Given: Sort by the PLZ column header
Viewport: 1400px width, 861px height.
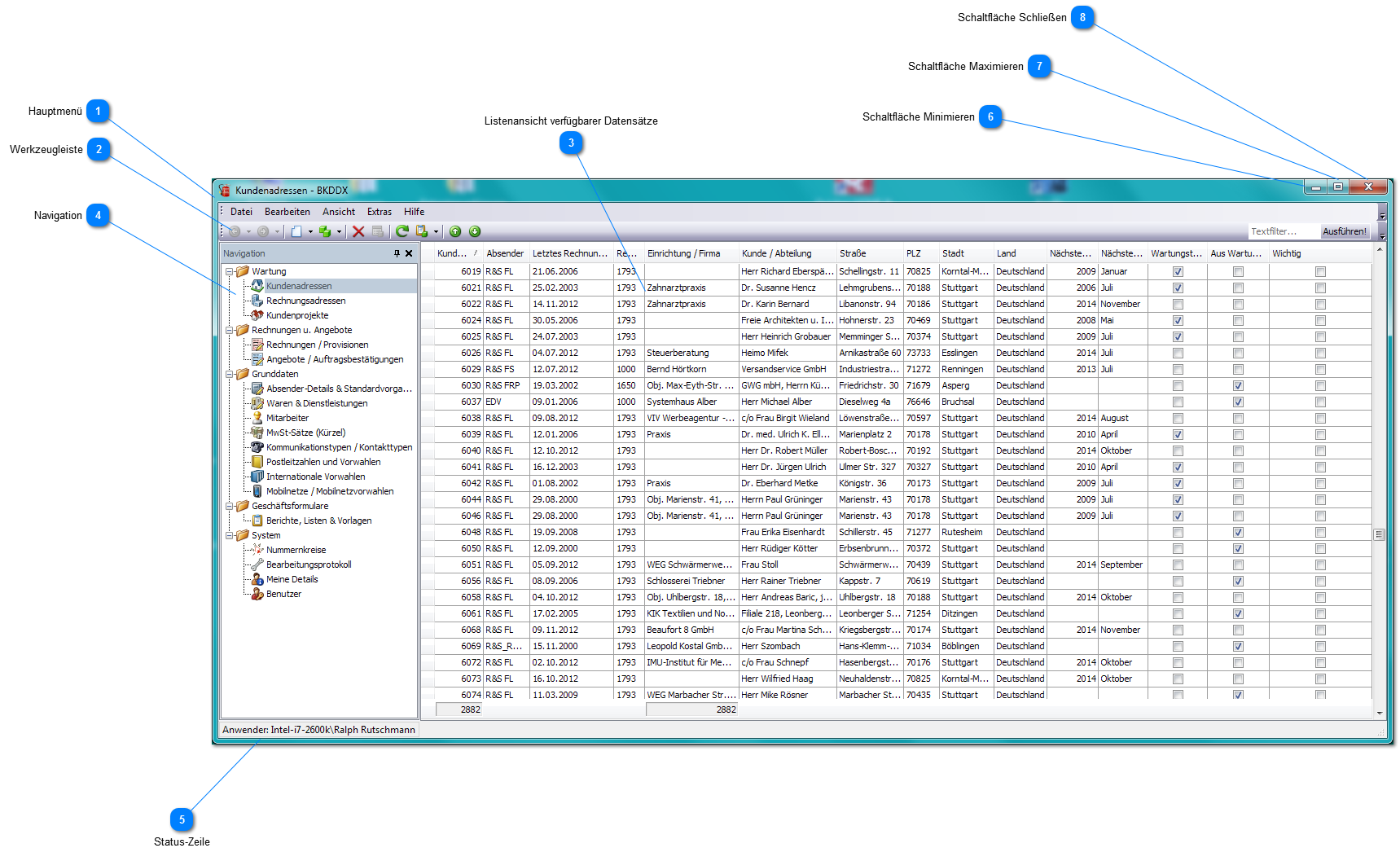Looking at the screenshot, I should [x=921, y=253].
